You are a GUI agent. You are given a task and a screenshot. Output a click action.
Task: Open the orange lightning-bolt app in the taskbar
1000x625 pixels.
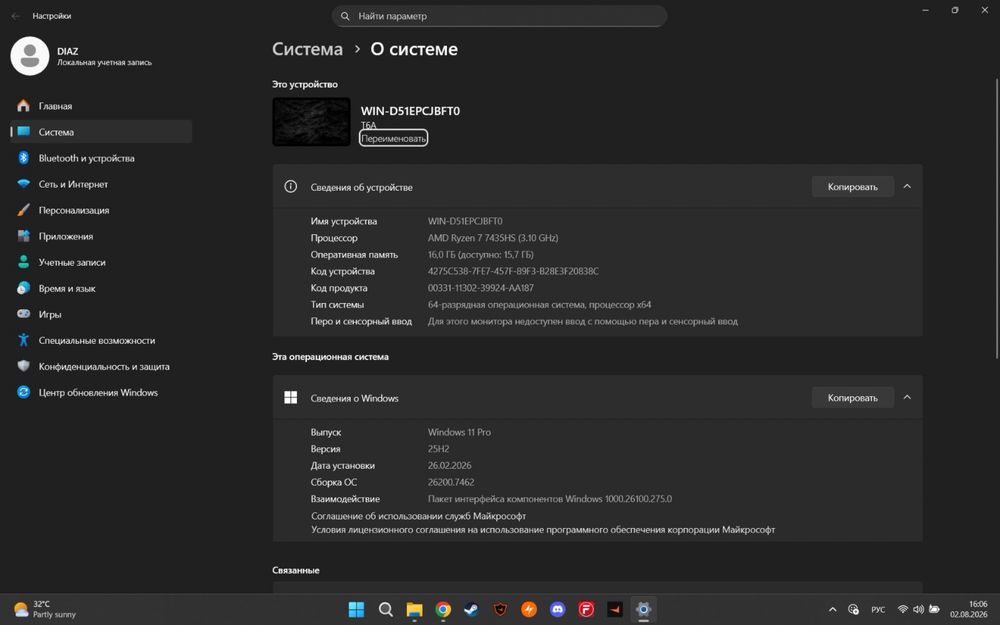(x=529, y=610)
